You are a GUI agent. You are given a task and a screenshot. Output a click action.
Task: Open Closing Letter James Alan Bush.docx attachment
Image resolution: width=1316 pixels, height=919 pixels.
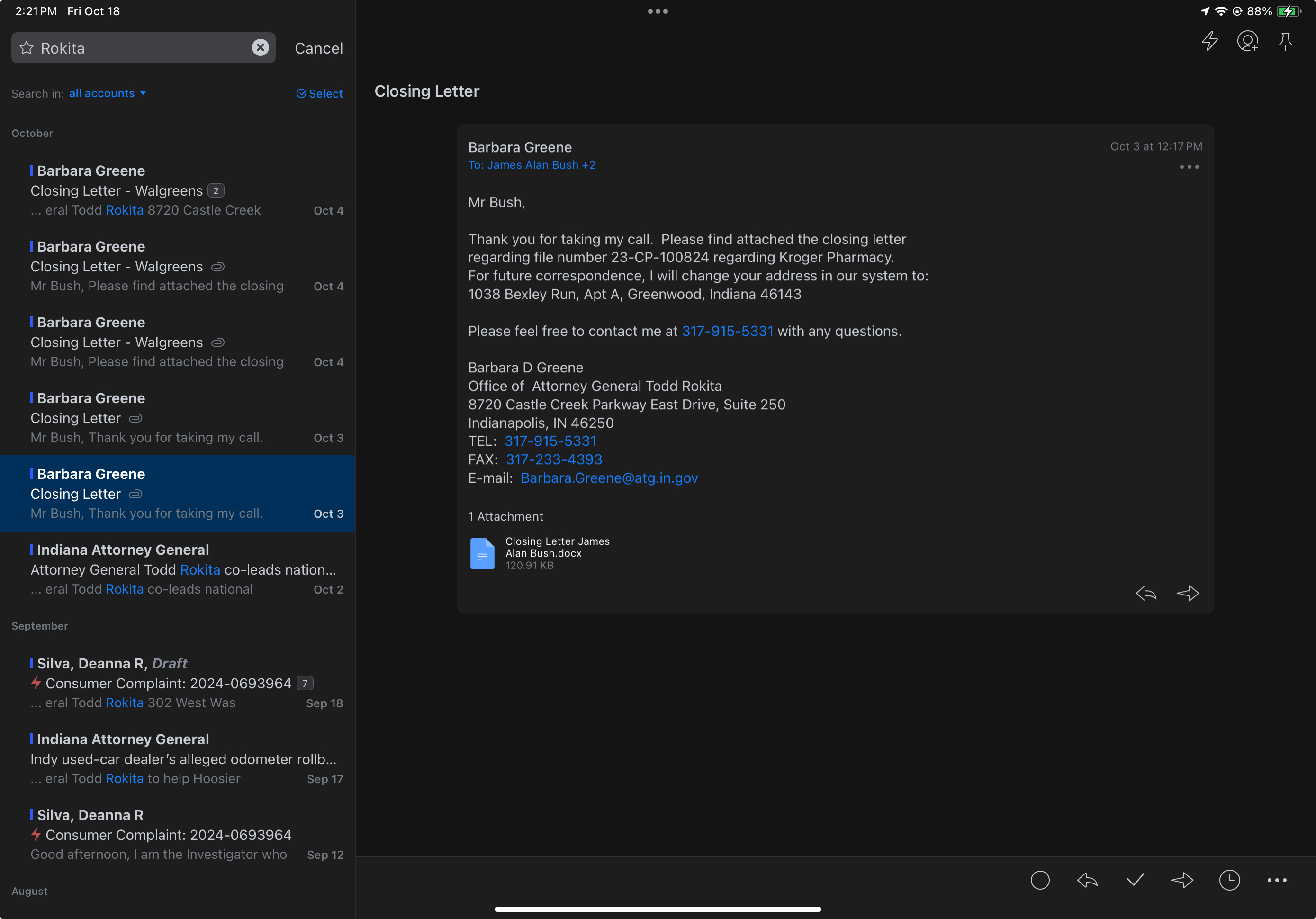coord(539,553)
